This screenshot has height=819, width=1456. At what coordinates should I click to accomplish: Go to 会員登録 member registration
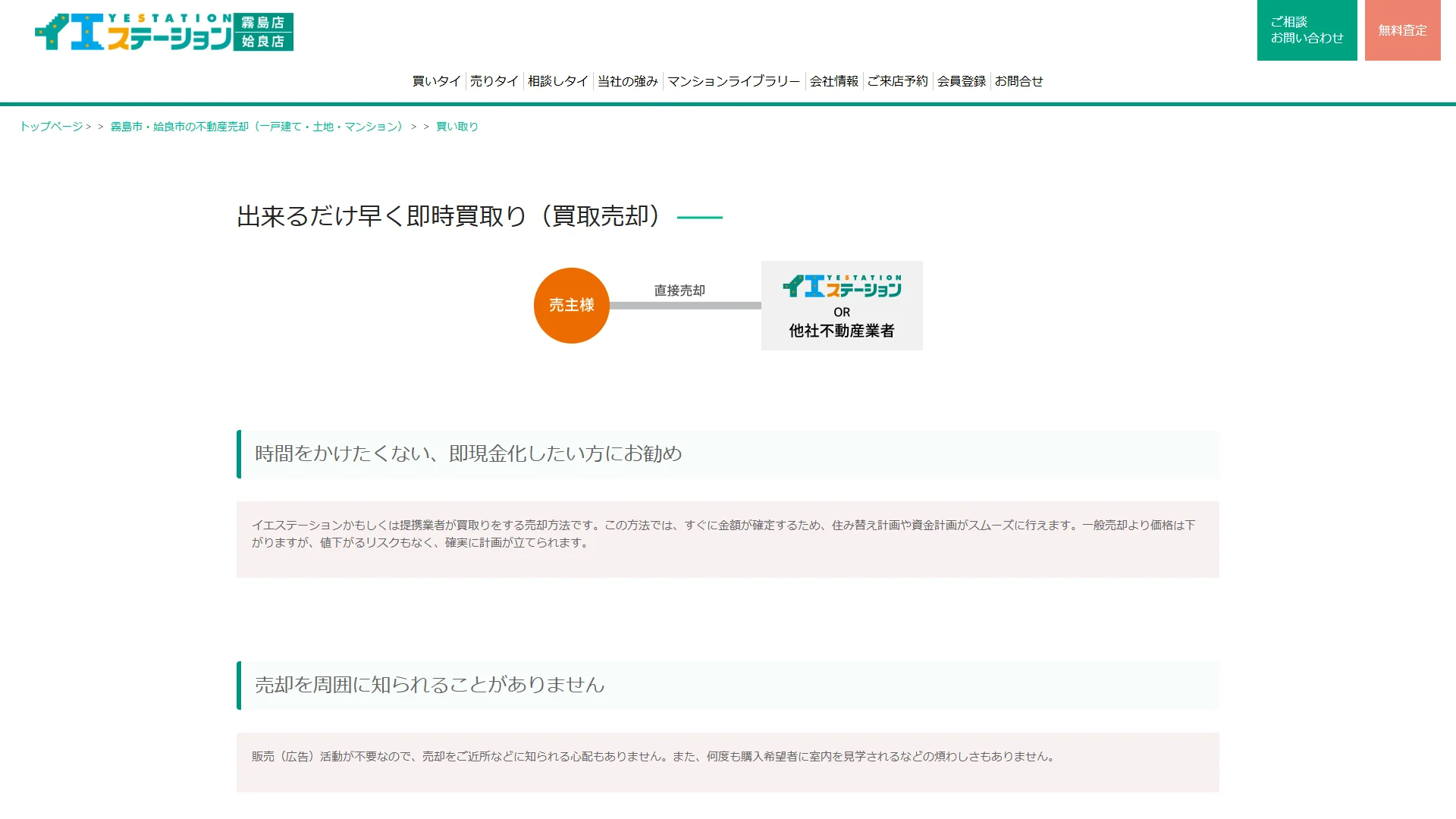[962, 81]
